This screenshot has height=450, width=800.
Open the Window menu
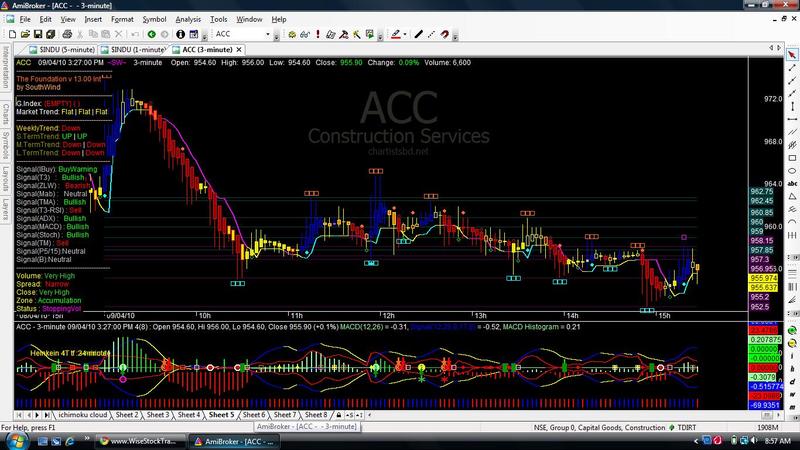[249, 19]
